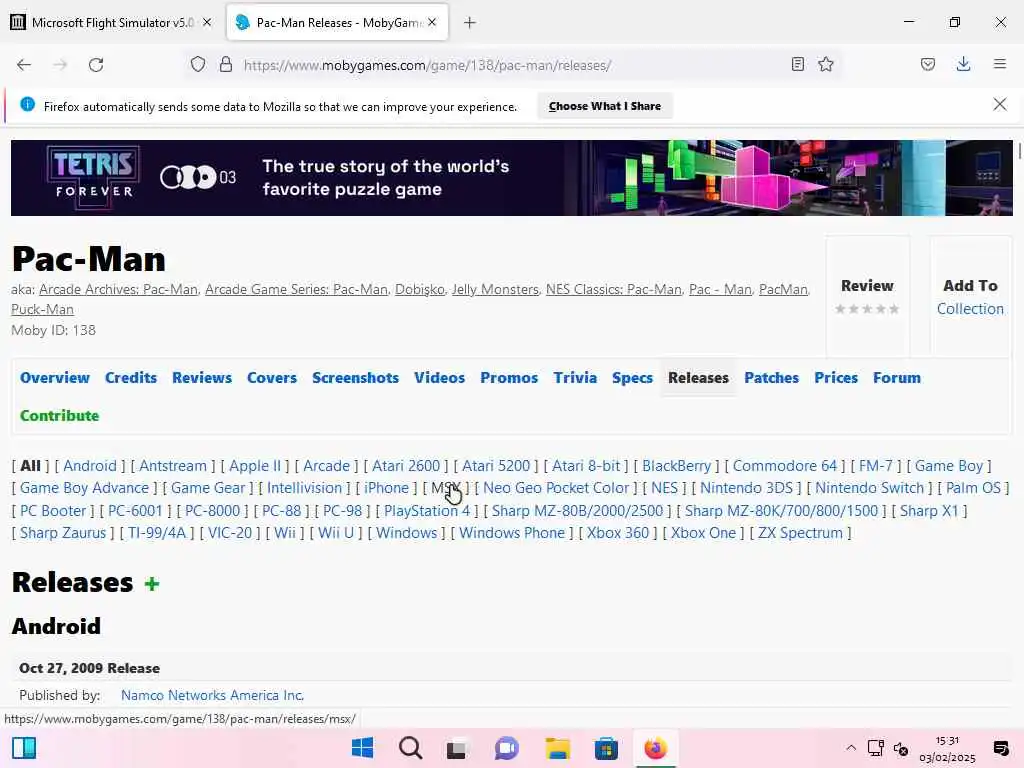Open the Trivia tab
The height and width of the screenshot is (768, 1024).
point(575,377)
